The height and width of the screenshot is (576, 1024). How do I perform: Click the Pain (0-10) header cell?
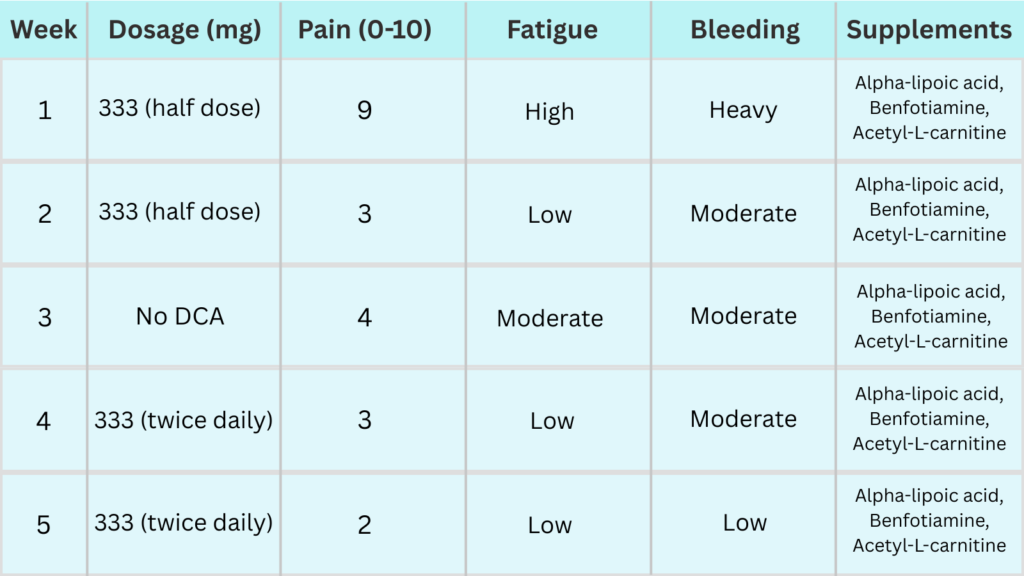click(x=365, y=30)
